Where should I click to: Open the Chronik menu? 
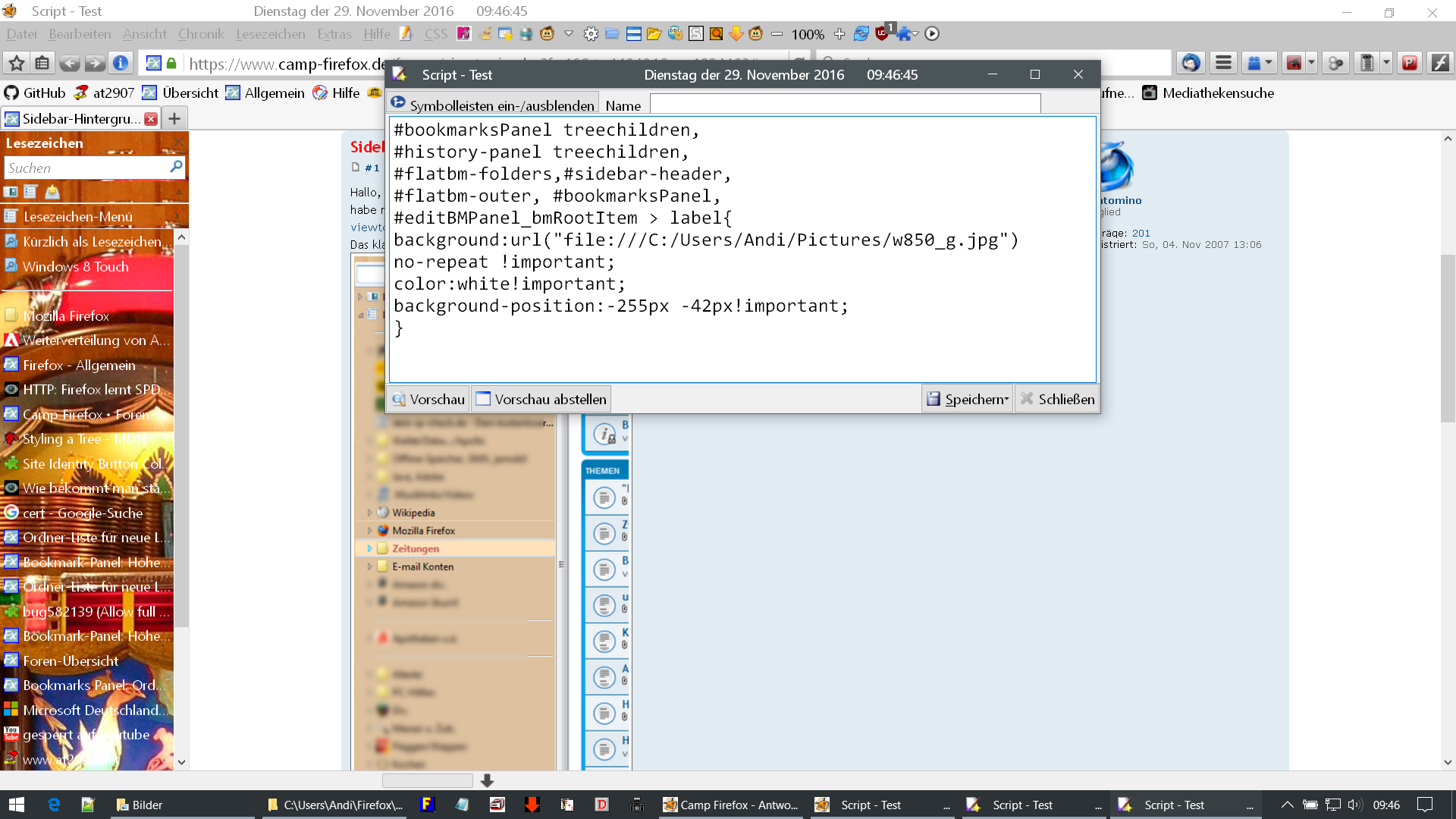click(x=200, y=34)
